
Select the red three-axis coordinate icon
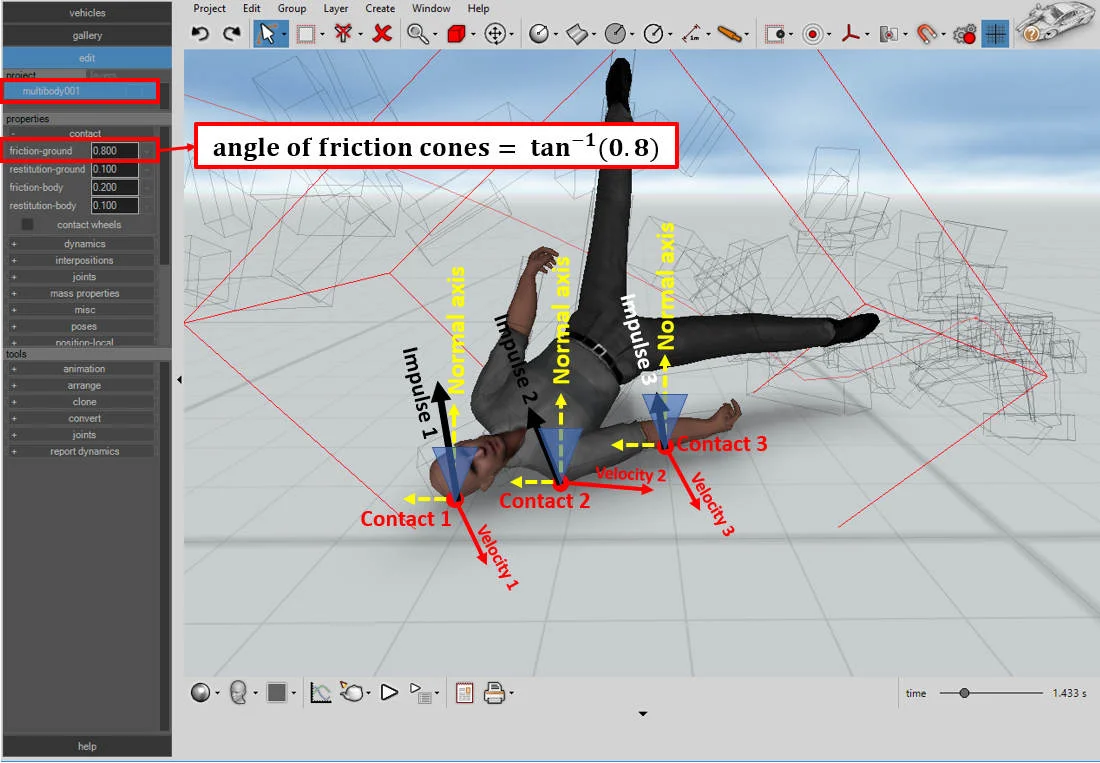tap(850, 34)
